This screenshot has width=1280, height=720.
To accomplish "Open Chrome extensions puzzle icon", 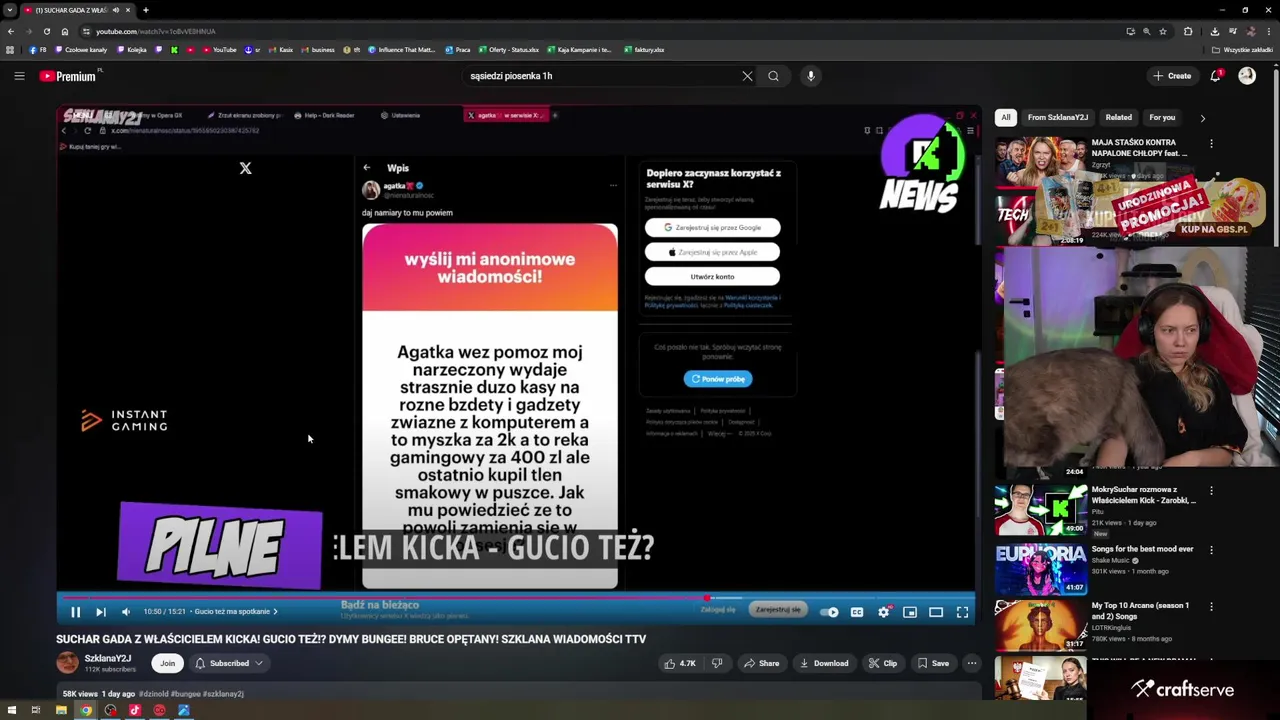I will pyautogui.click(x=1188, y=31).
